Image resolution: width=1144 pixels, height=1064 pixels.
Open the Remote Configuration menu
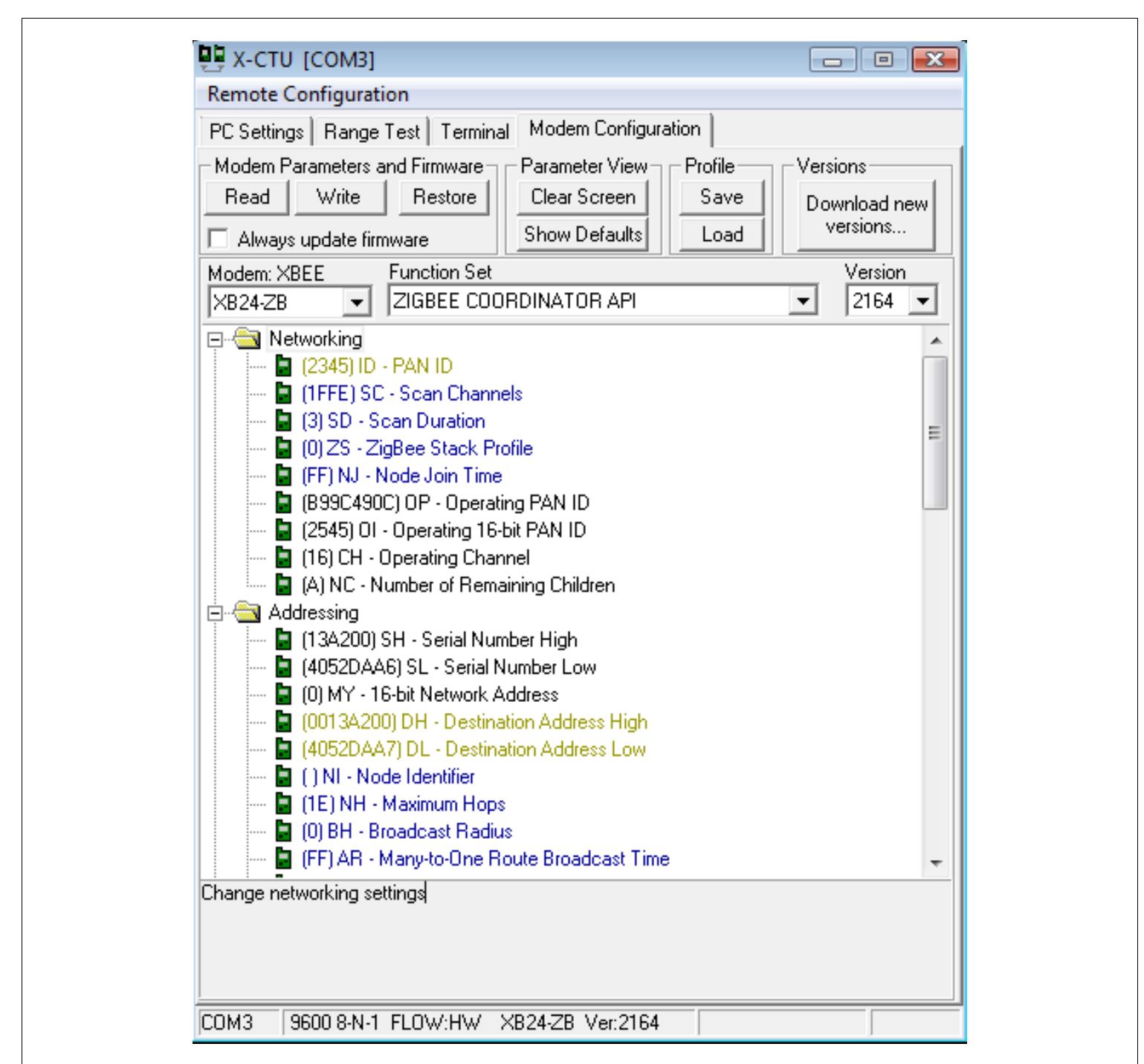[x=308, y=94]
